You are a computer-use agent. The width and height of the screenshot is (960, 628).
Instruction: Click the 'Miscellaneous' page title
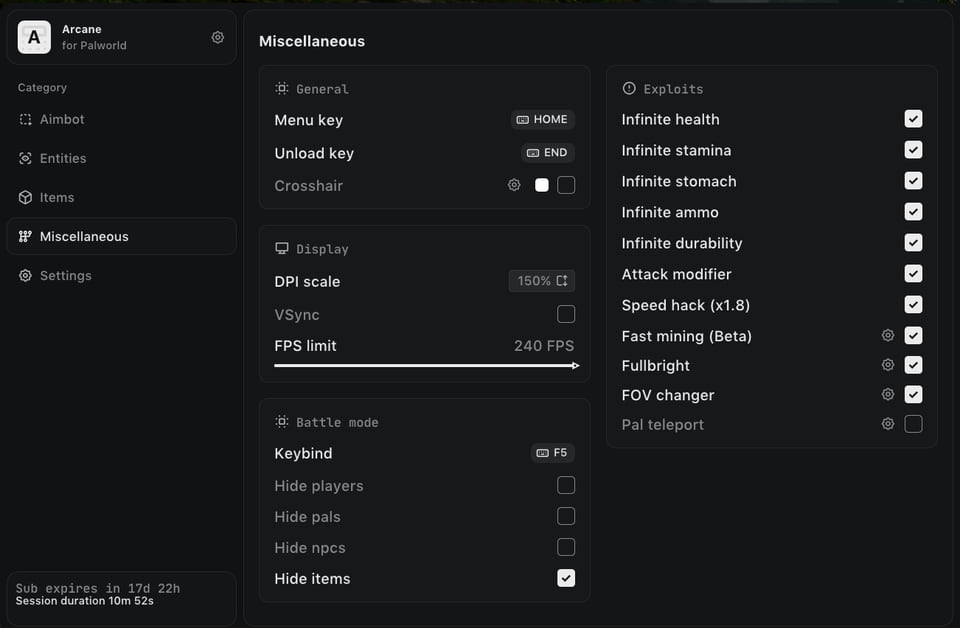[312, 41]
